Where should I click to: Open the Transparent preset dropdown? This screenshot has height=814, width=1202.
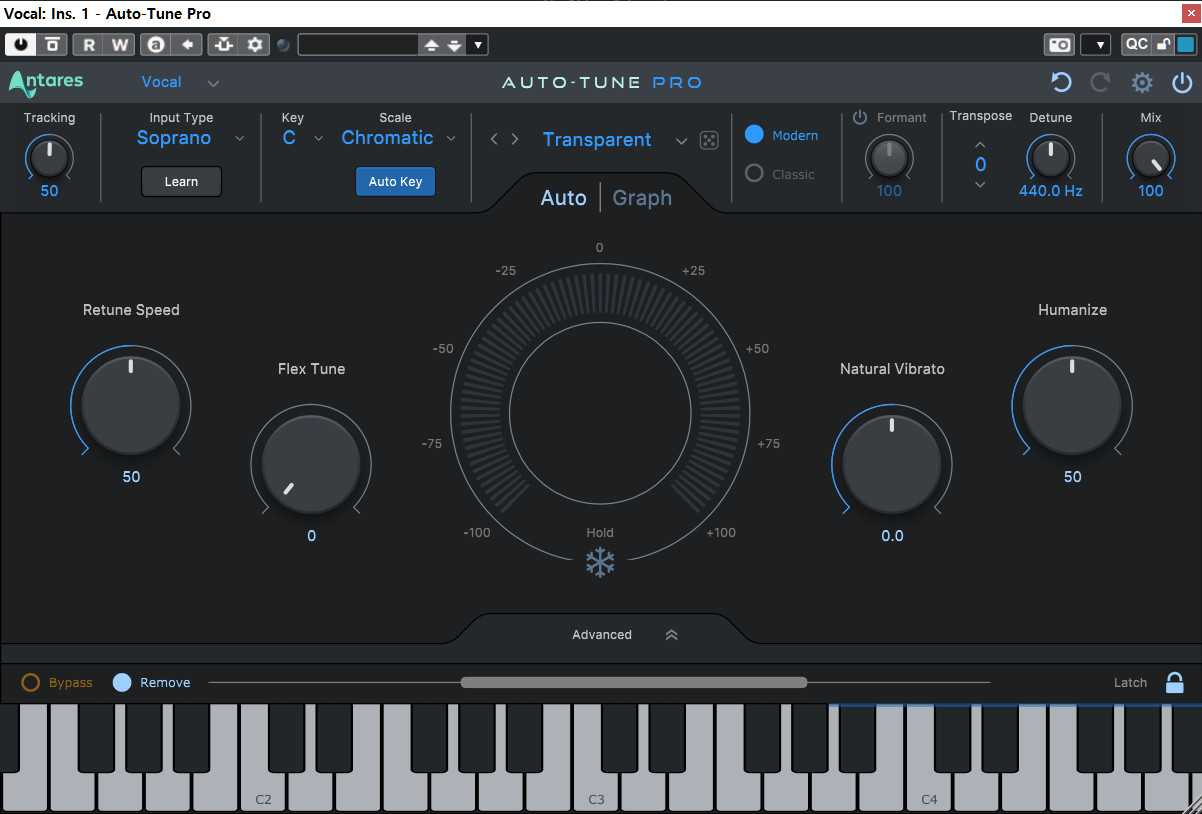(614, 140)
